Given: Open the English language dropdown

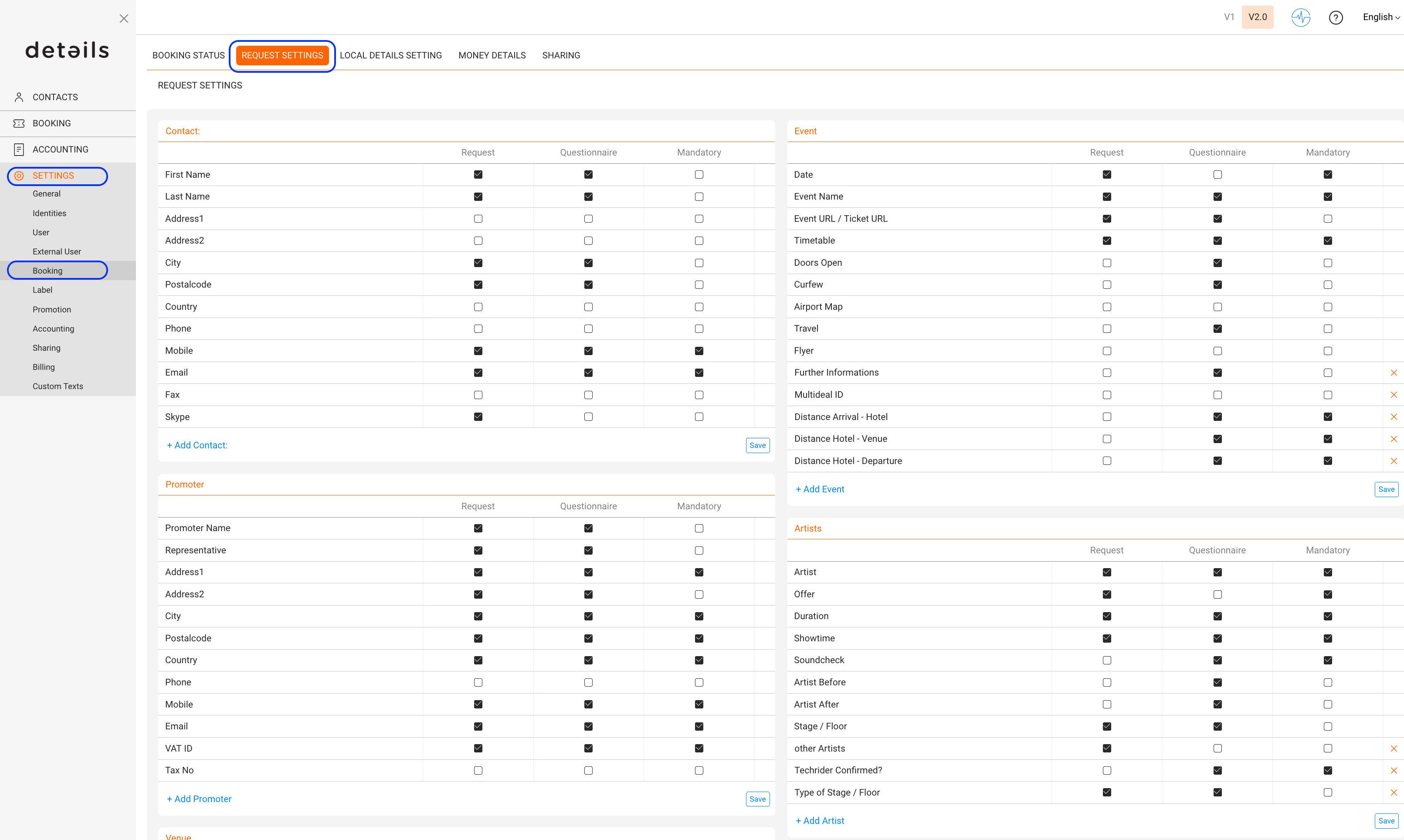Looking at the screenshot, I should click(1381, 17).
